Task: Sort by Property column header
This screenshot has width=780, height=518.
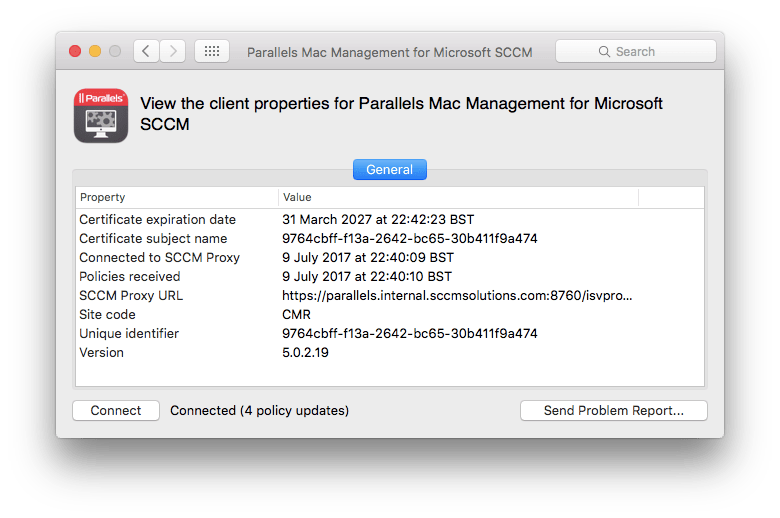Action: pos(177,197)
